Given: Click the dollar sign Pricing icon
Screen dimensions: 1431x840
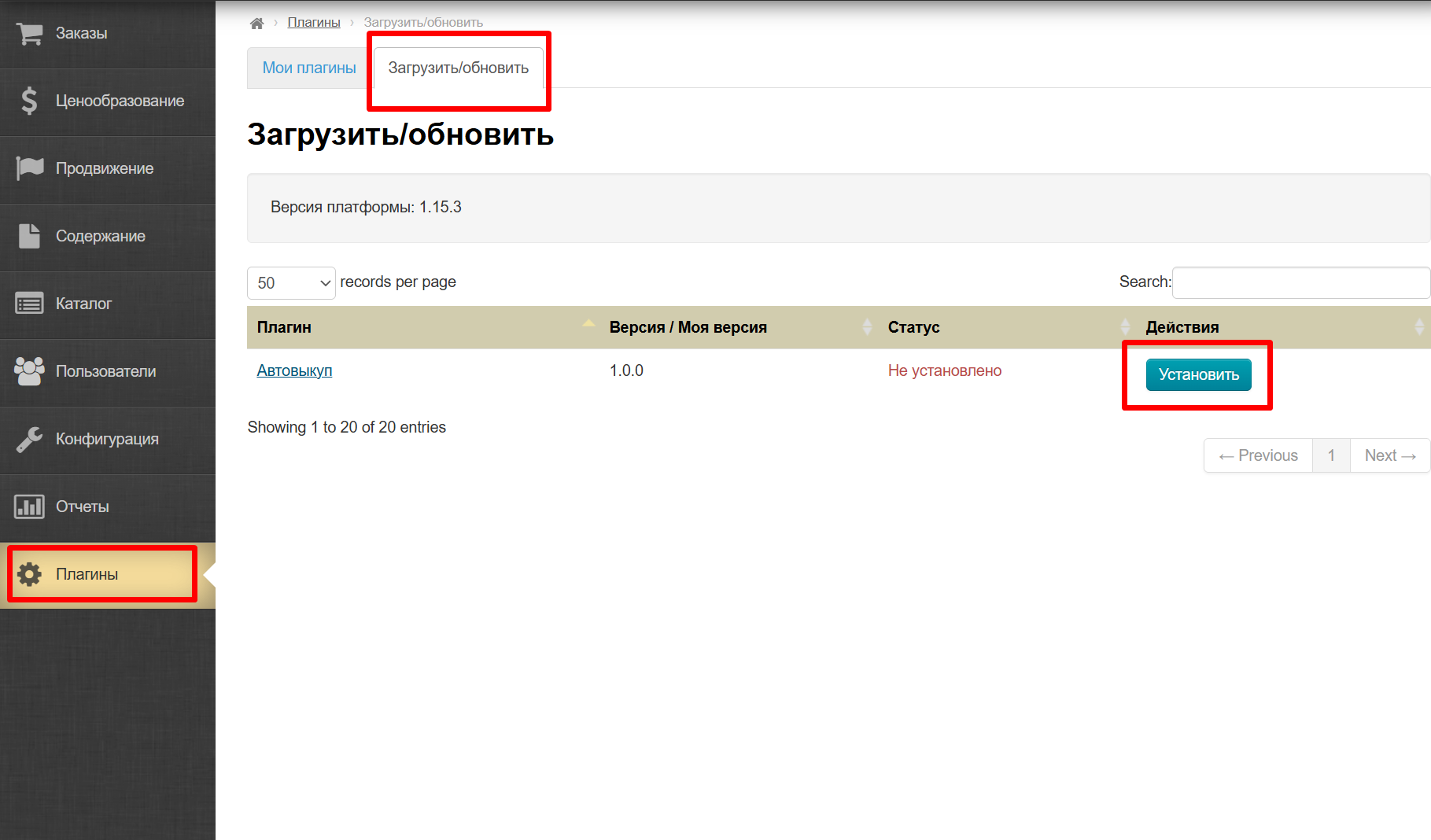Looking at the screenshot, I should (x=30, y=101).
